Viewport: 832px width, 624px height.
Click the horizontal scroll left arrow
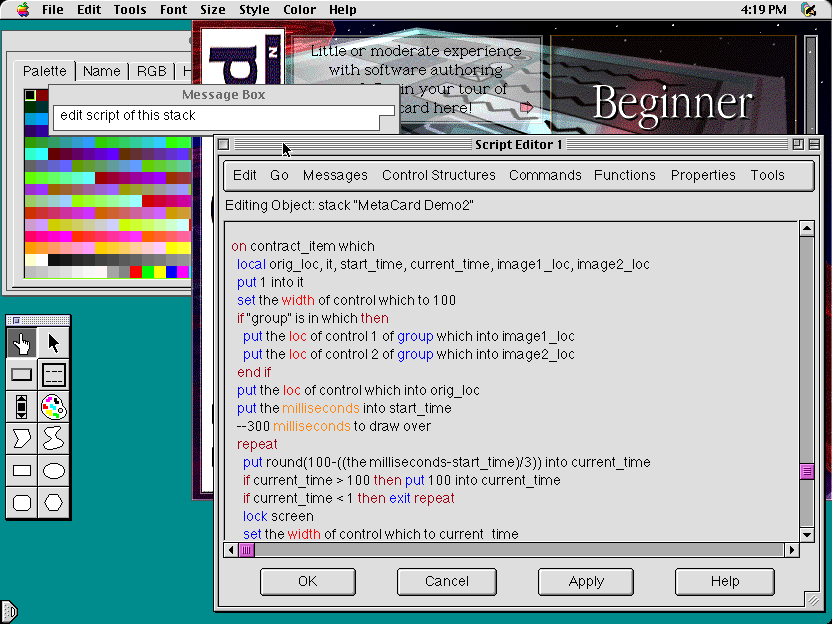[231, 550]
